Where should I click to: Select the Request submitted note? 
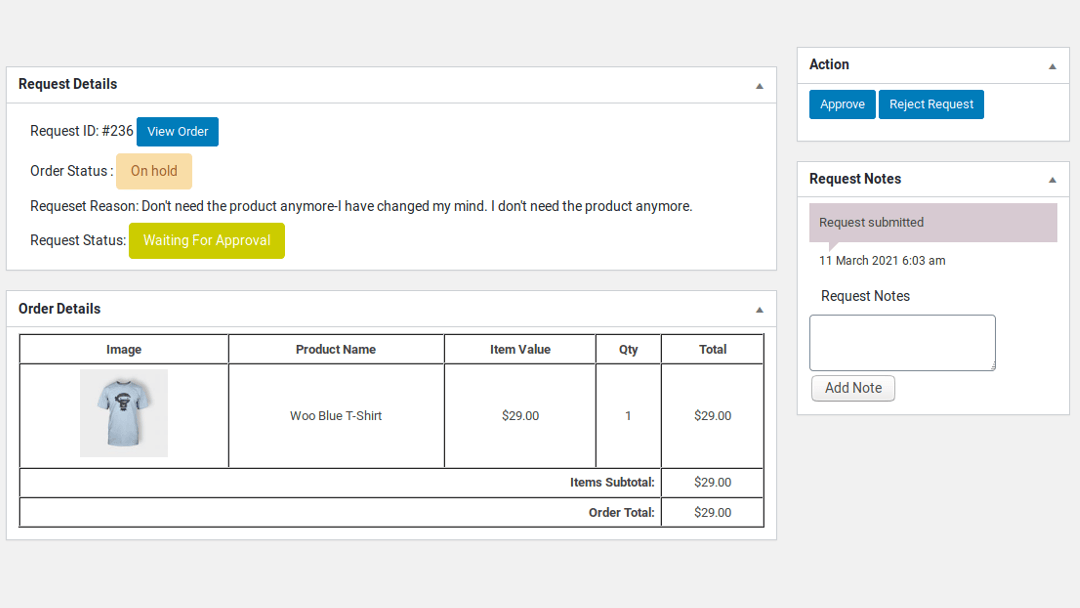click(933, 222)
